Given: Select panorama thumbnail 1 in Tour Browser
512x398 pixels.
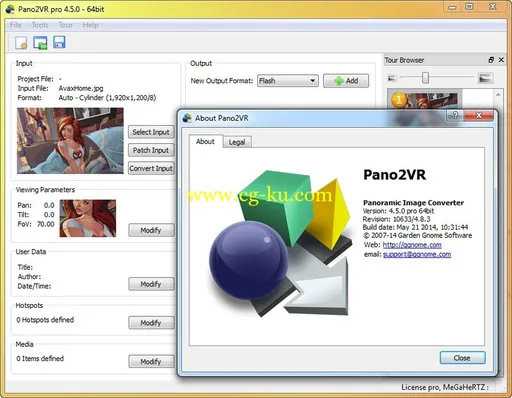Looking at the screenshot, I should pyautogui.click(x=424, y=100).
